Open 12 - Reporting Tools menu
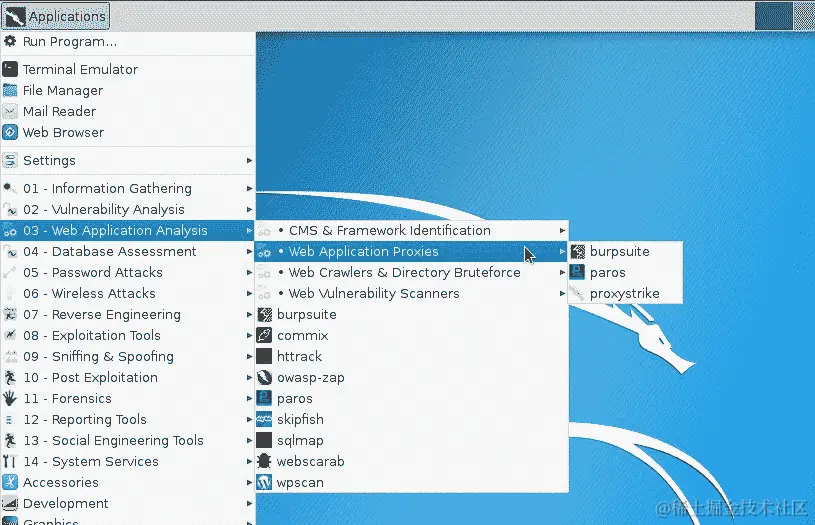Screen dimensions: 815x525 (x=128, y=419)
